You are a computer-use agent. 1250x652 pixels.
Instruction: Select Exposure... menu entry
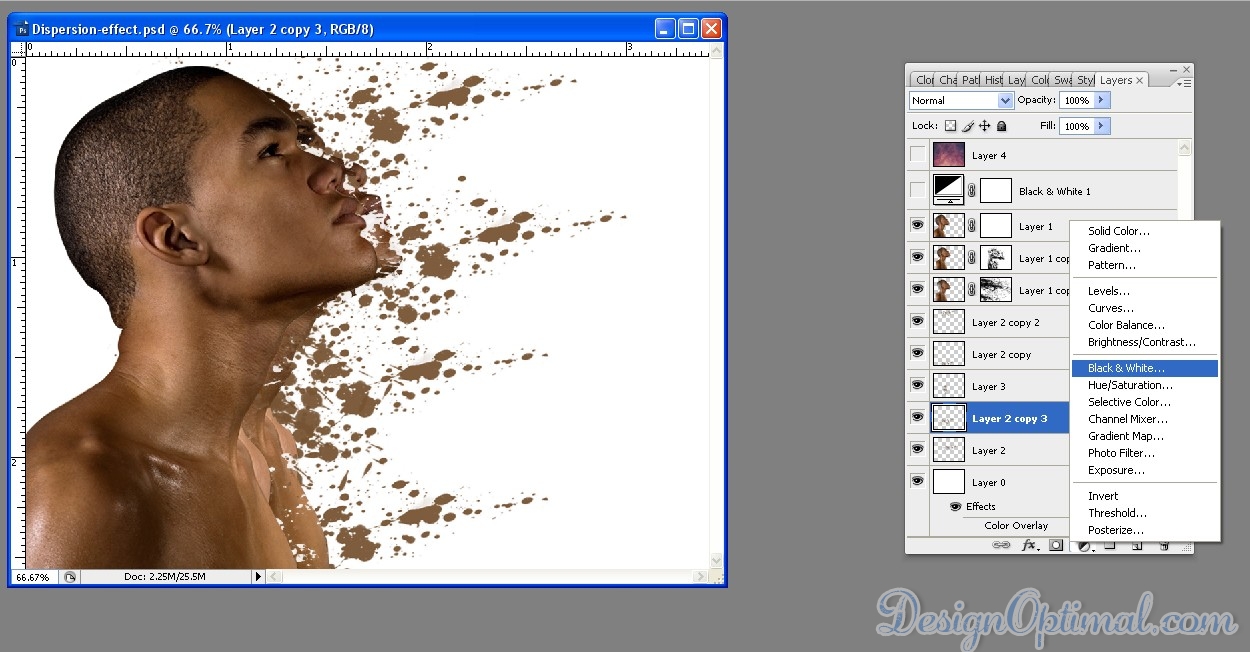coord(1145,470)
